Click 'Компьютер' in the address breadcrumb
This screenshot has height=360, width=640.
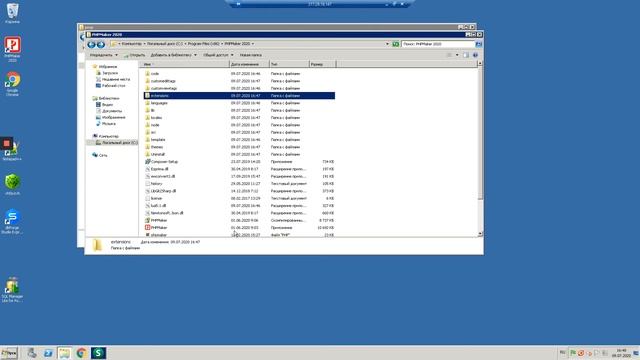(x=132, y=44)
